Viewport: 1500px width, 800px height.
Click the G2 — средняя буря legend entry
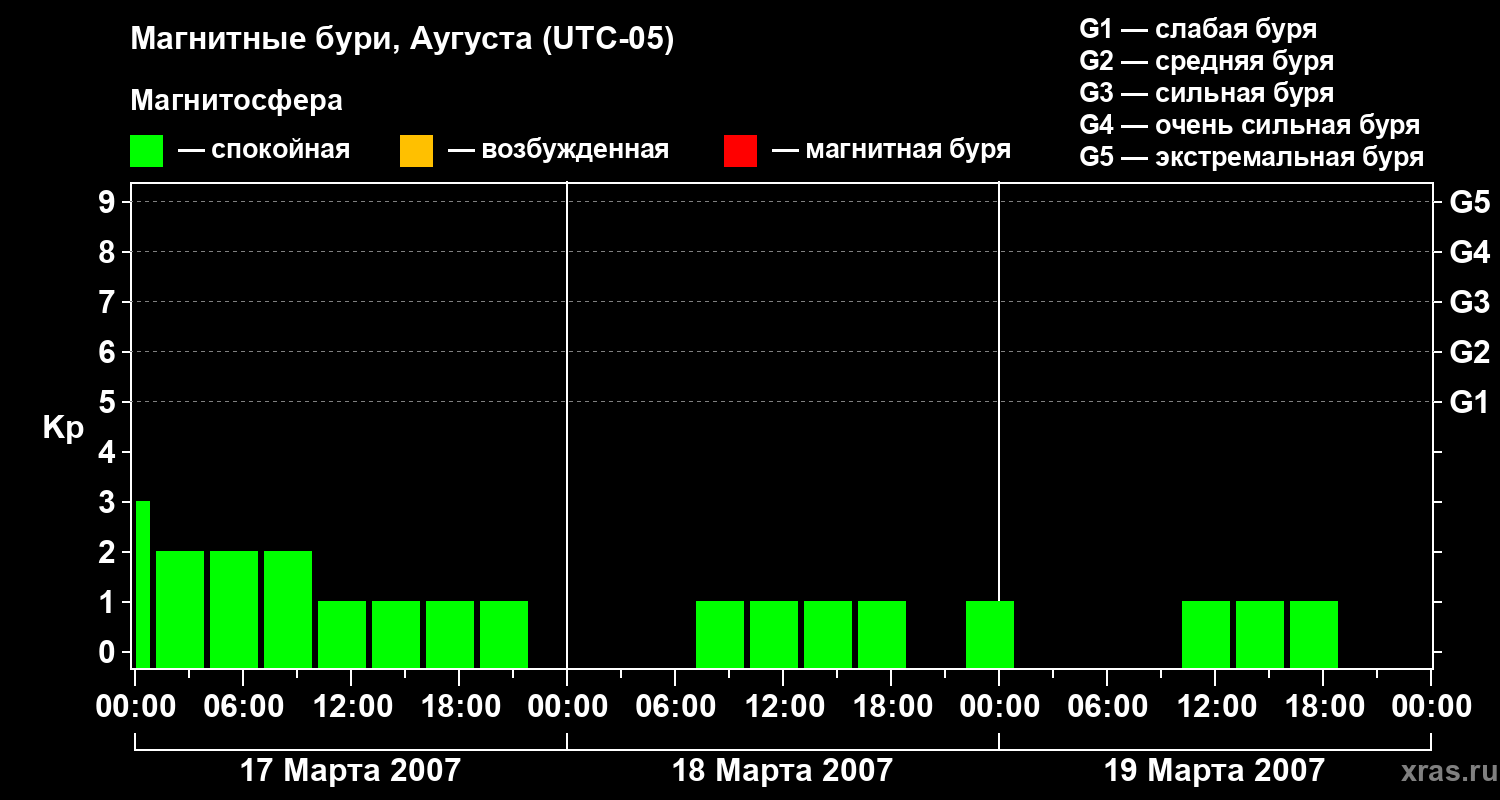tap(1207, 62)
